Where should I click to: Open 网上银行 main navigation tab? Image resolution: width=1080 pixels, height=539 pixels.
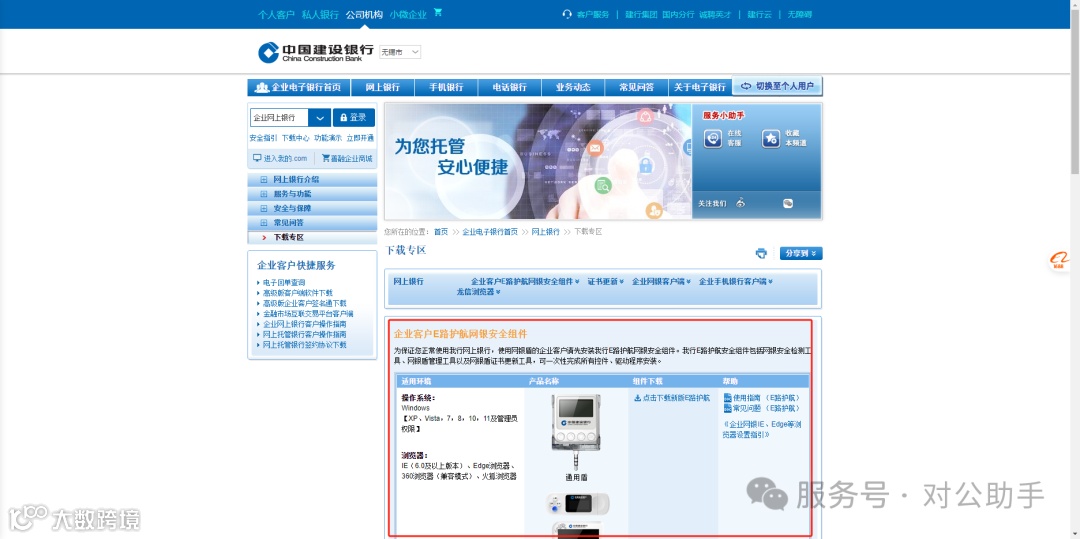pos(383,87)
